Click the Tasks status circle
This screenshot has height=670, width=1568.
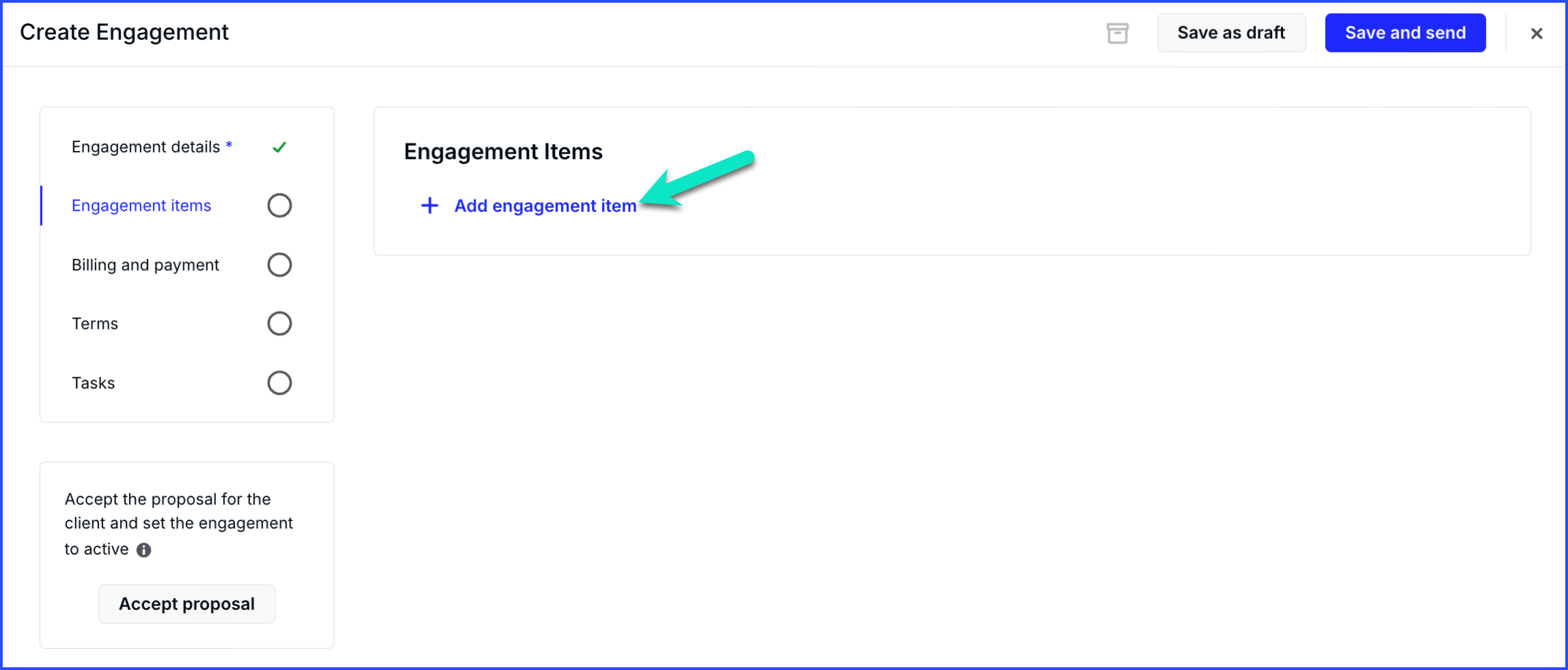[279, 383]
